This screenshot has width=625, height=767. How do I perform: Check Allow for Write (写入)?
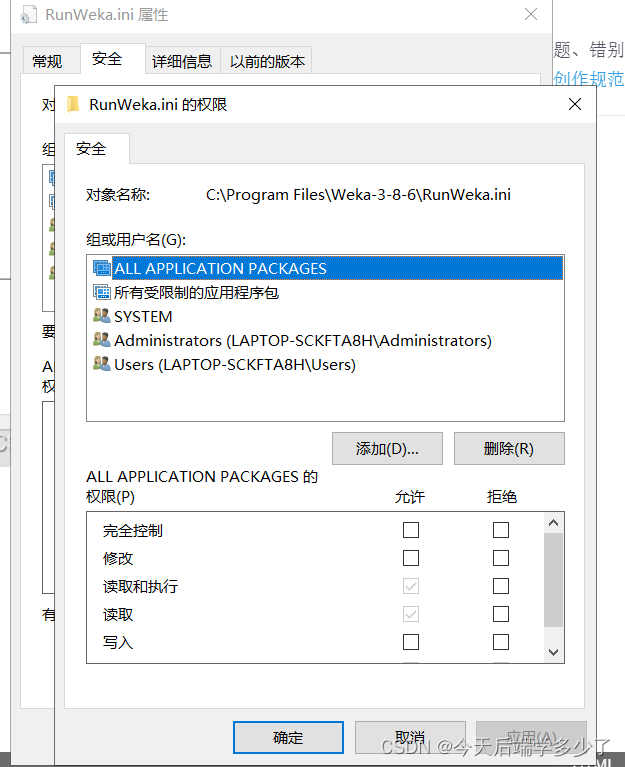coord(411,642)
